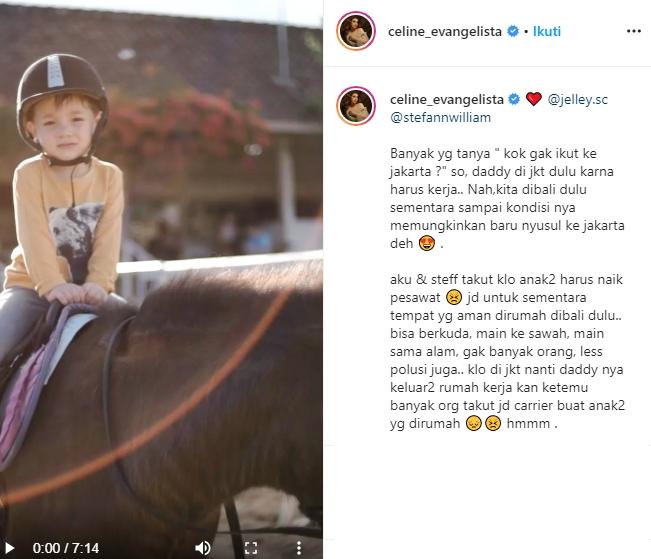The height and width of the screenshot is (559, 651).
Task: Click the verified badge in post header
Action: tap(513, 31)
